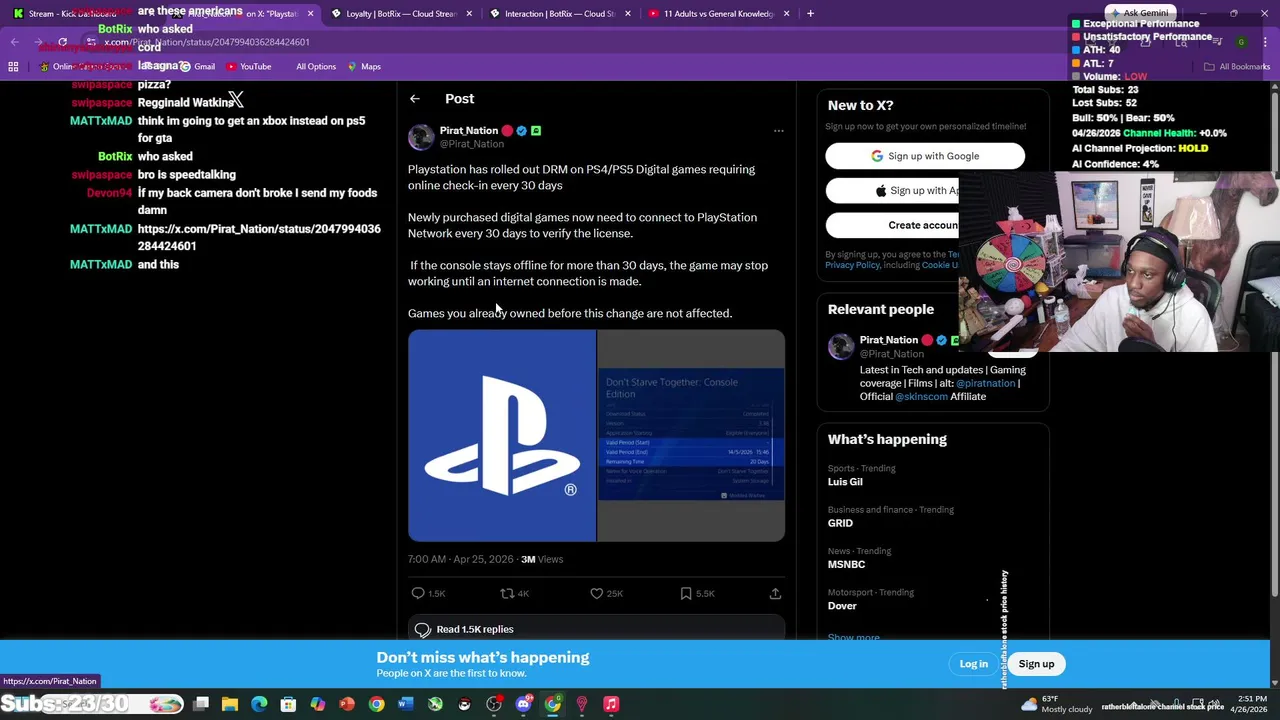The height and width of the screenshot is (720, 1280).
Task: Switch to the Loyalty | BotRix tab
Action: [402, 14]
